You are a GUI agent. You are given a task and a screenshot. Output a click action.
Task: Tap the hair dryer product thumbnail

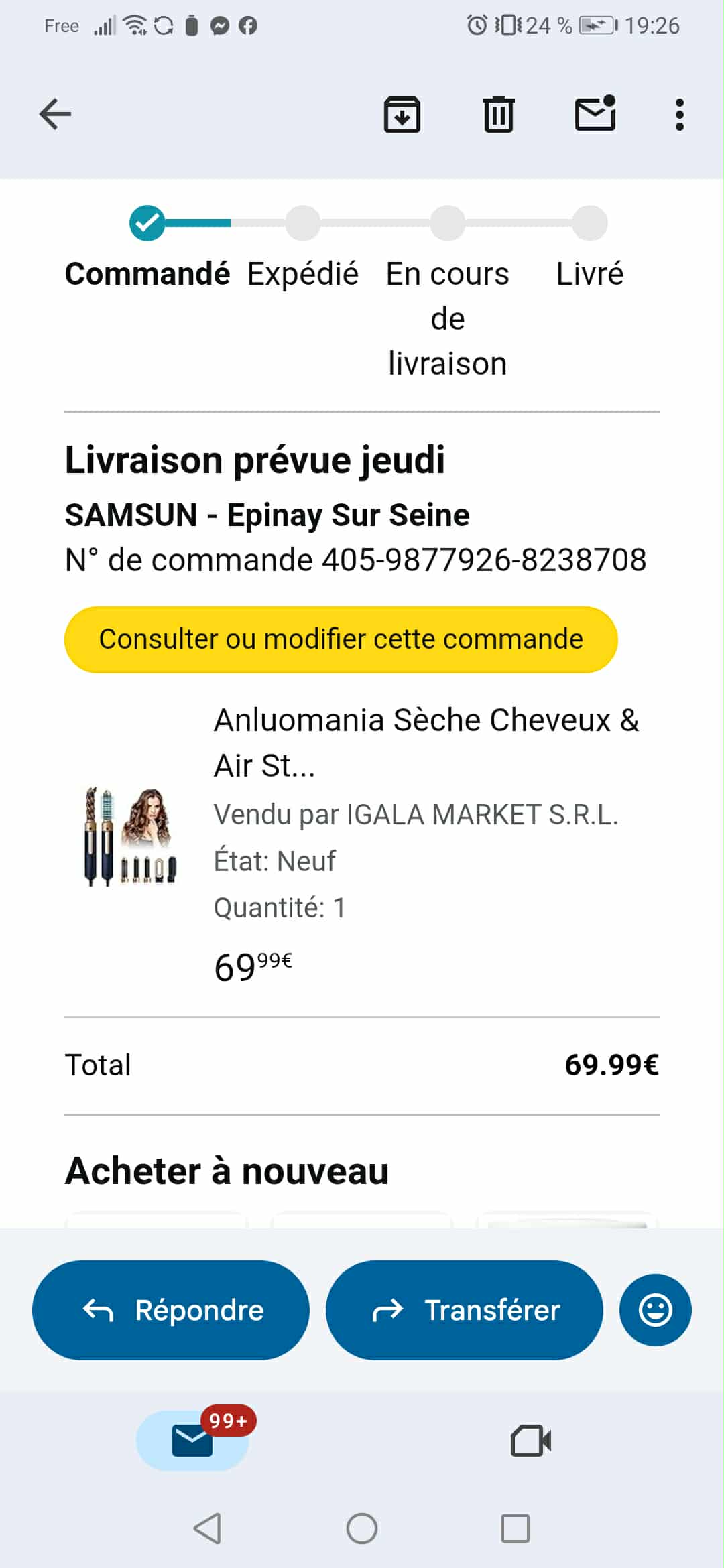[131, 836]
